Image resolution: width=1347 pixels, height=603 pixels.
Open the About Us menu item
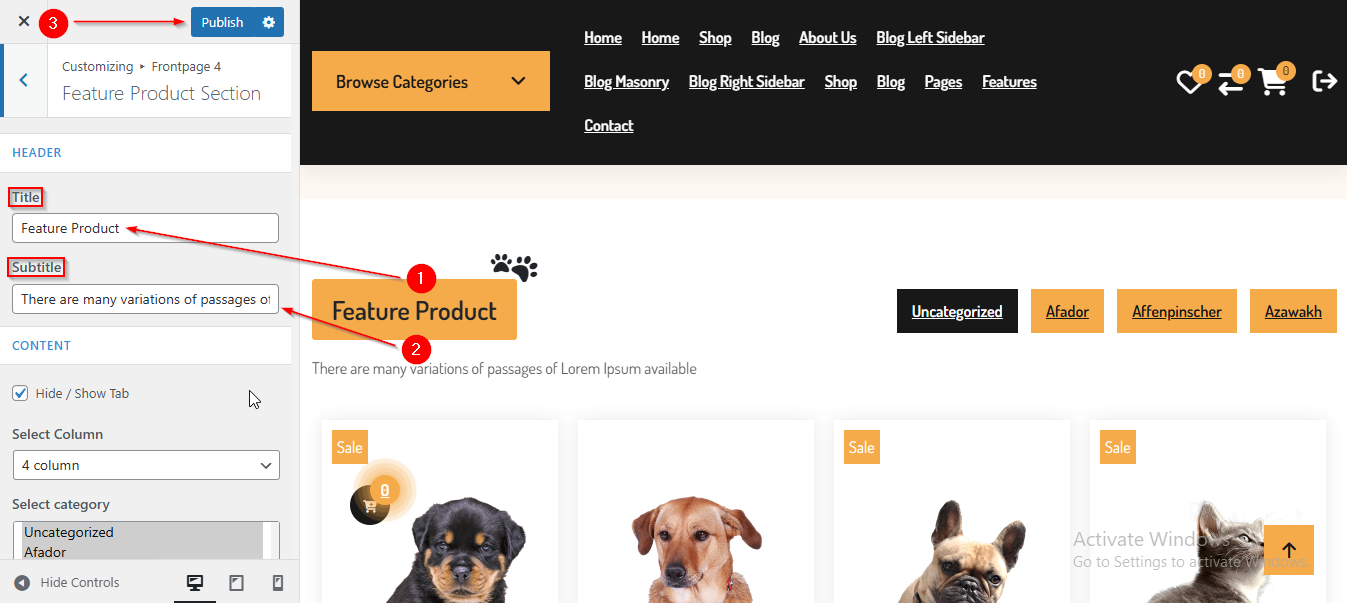pos(827,38)
